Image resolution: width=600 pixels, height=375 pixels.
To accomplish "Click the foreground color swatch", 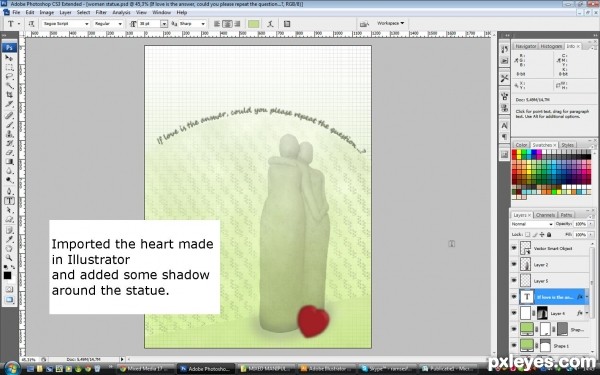I will [x=7, y=276].
